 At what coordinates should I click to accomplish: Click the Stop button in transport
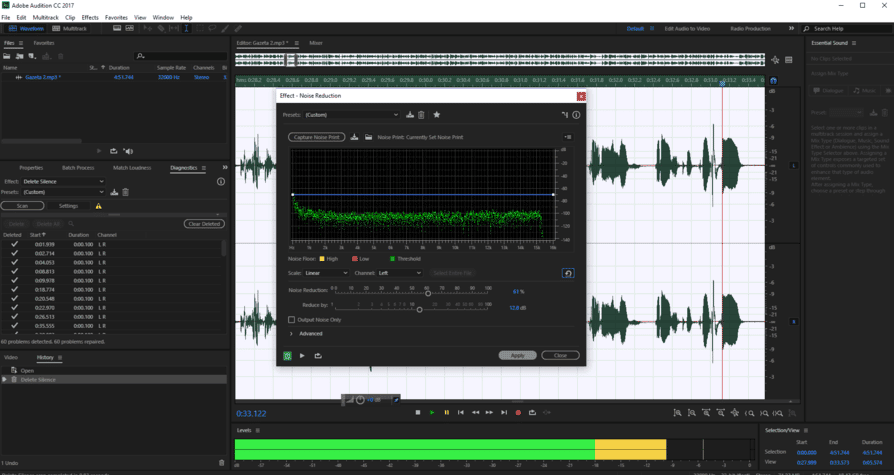point(418,413)
